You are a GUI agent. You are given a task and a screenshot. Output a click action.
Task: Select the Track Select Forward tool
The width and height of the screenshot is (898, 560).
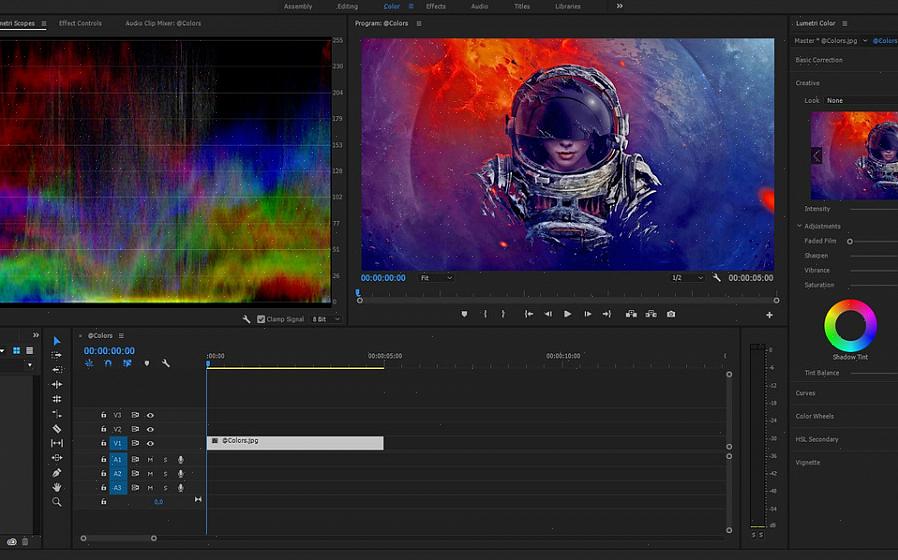point(57,355)
